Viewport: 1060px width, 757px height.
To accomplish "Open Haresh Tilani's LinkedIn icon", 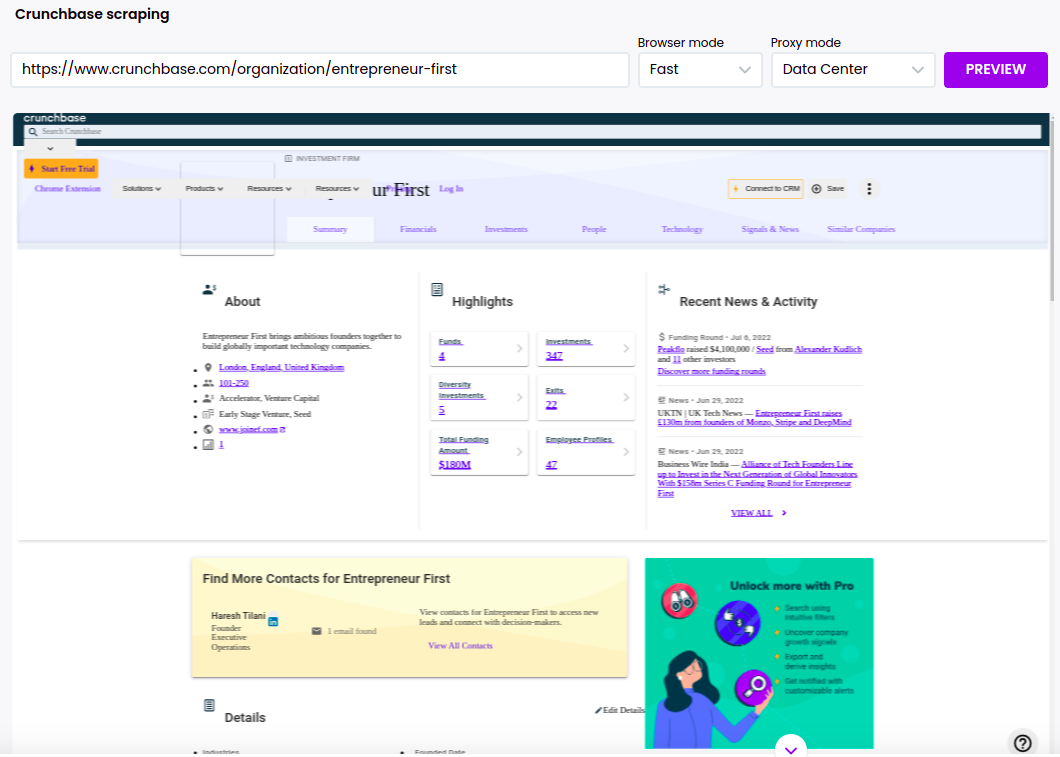I will click(272, 620).
